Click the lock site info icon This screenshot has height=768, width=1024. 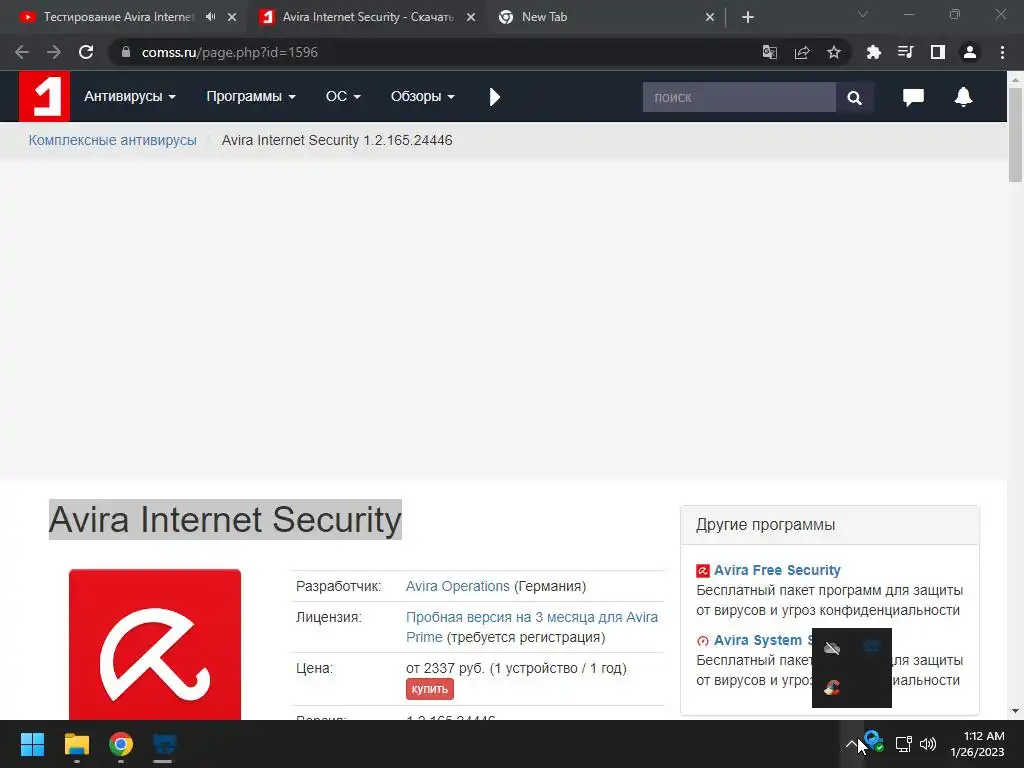[126, 52]
